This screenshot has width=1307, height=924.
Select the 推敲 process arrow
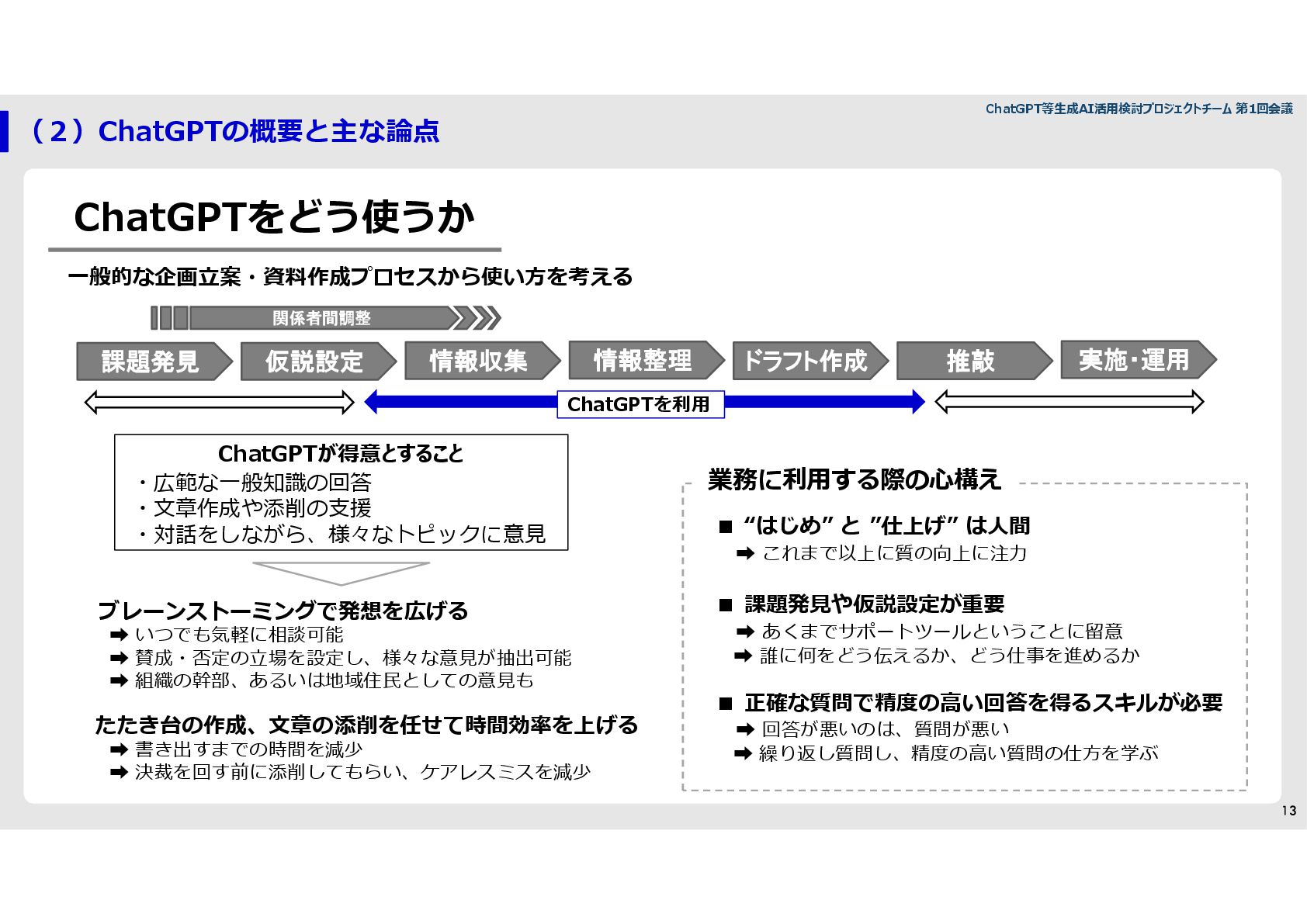click(975, 361)
